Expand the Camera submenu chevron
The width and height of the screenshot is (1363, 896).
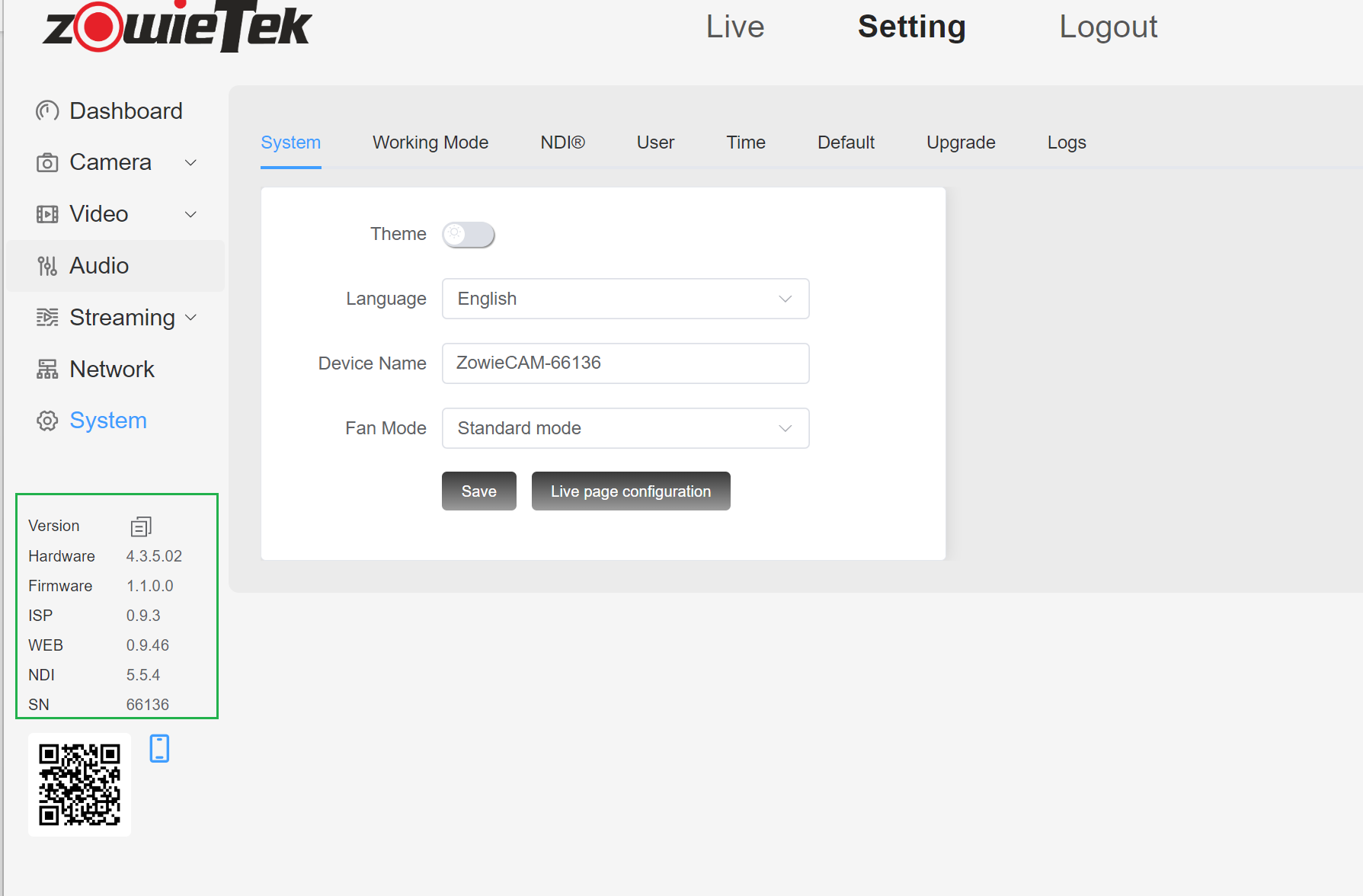(191, 163)
